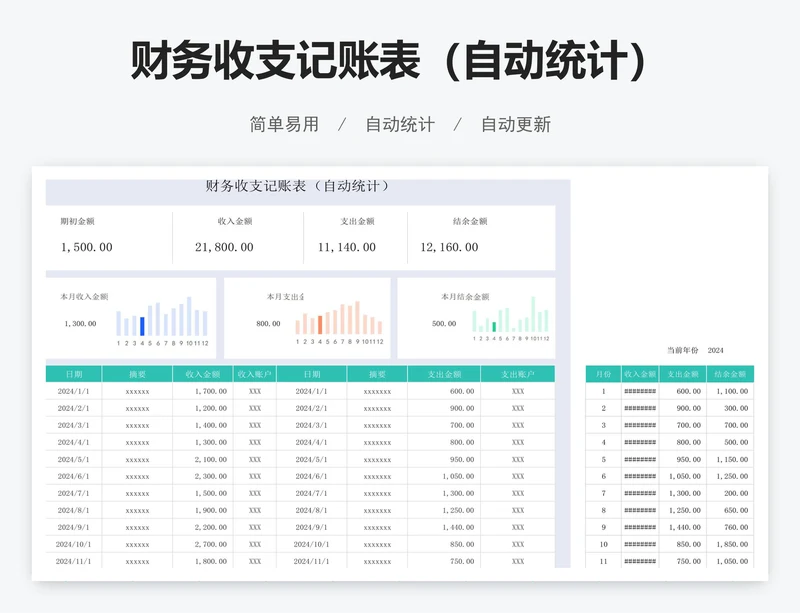Click the 本月结余金额 chart label
This screenshot has height=613, width=800.
[x=465, y=297]
